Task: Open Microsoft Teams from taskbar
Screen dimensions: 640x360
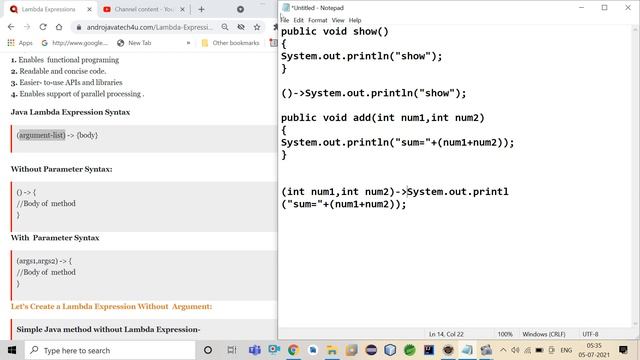Action: tap(255, 350)
